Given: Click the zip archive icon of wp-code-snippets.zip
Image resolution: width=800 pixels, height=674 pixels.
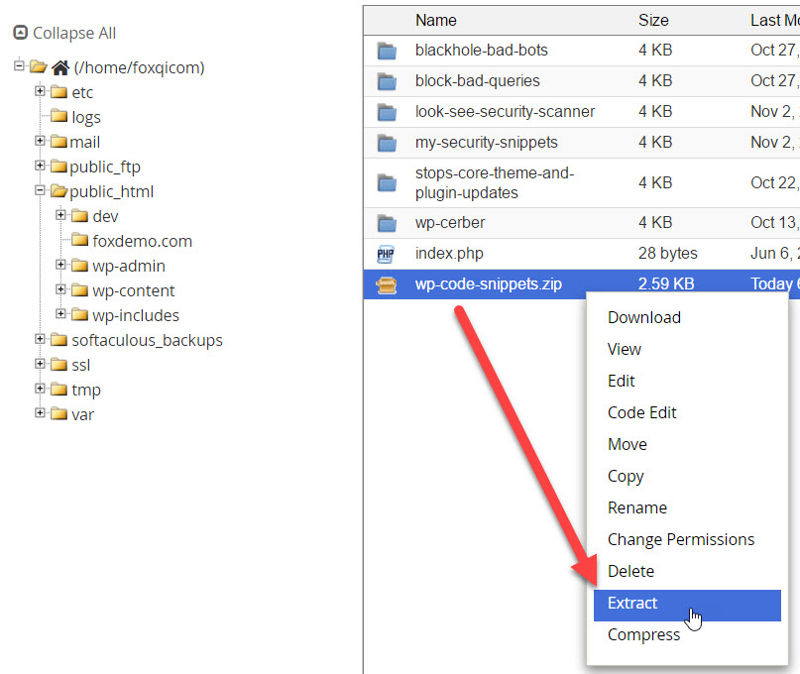Looking at the screenshot, I should (388, 284).
